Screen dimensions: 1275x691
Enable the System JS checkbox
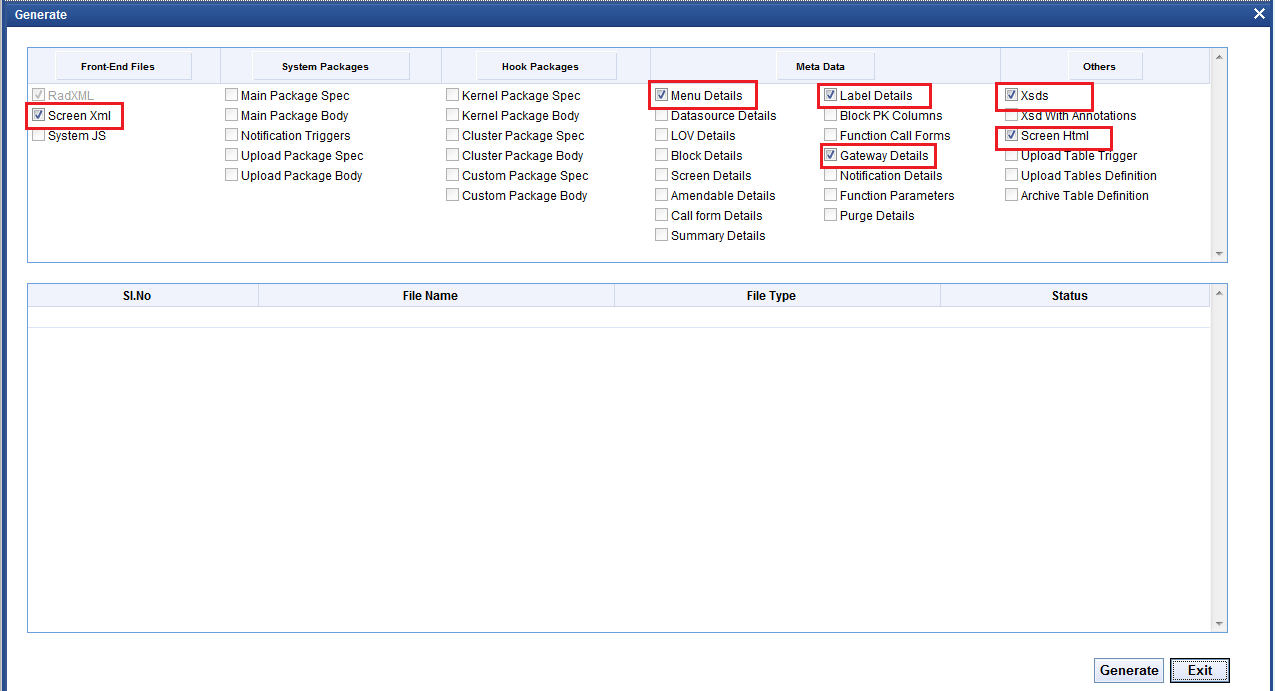[39, 136]
